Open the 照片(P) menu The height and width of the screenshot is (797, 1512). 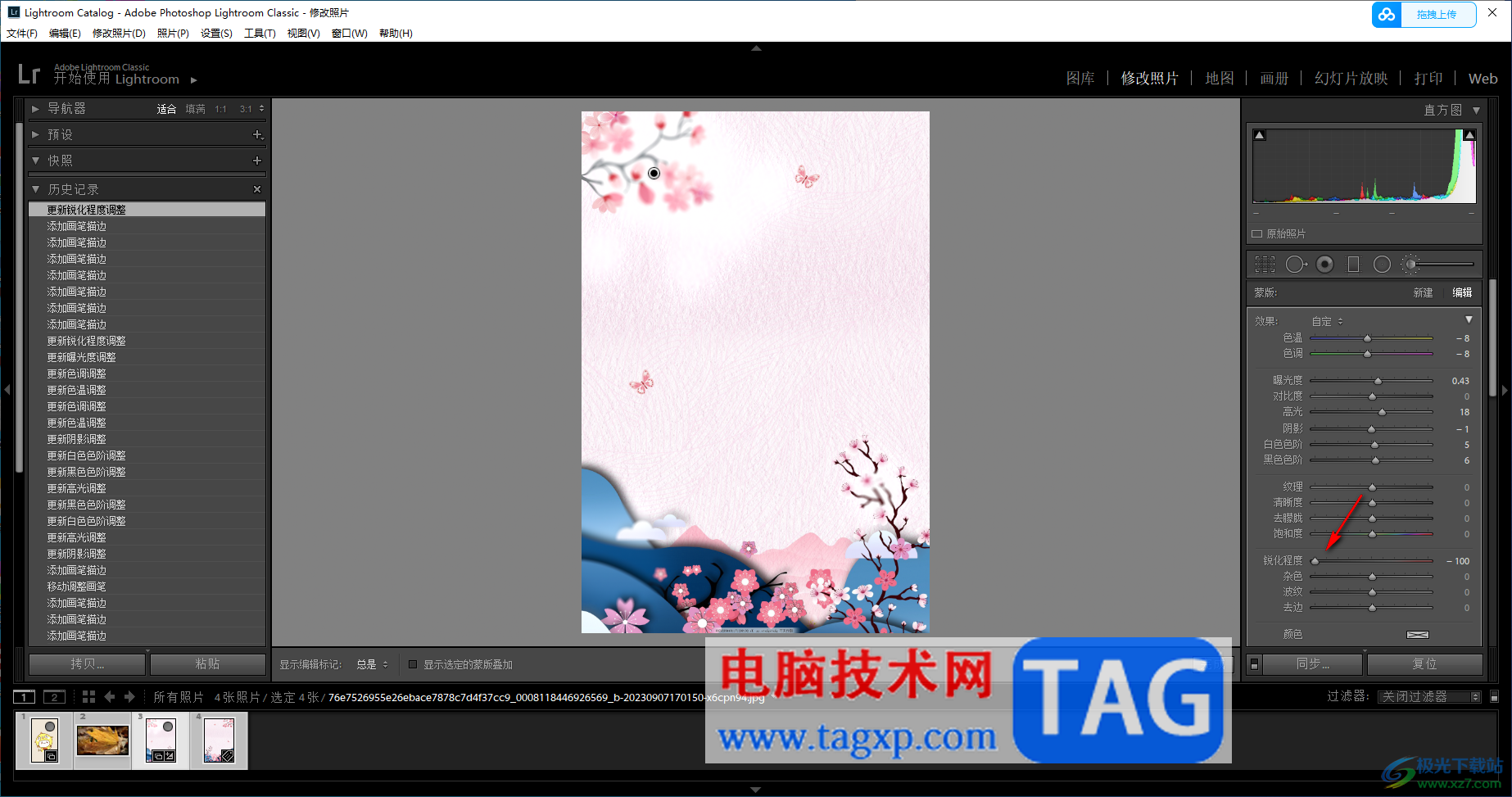tap(173, 34)
